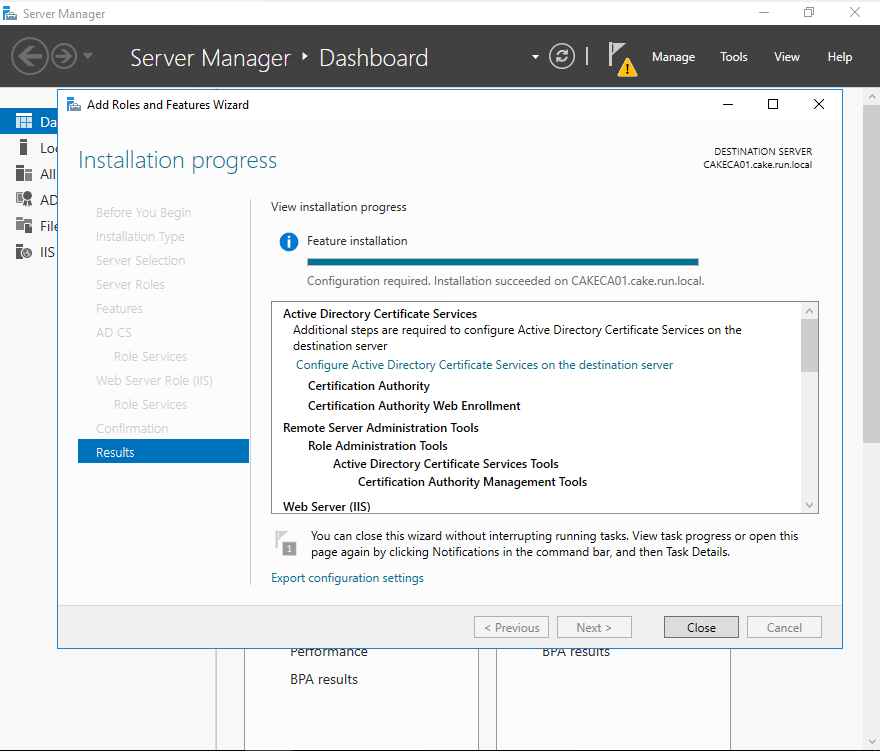Image resolution: width=880 pixels, height=751 pixels.
Task: Click the Feature installation info icon
Action: click(x=289, y=242)
